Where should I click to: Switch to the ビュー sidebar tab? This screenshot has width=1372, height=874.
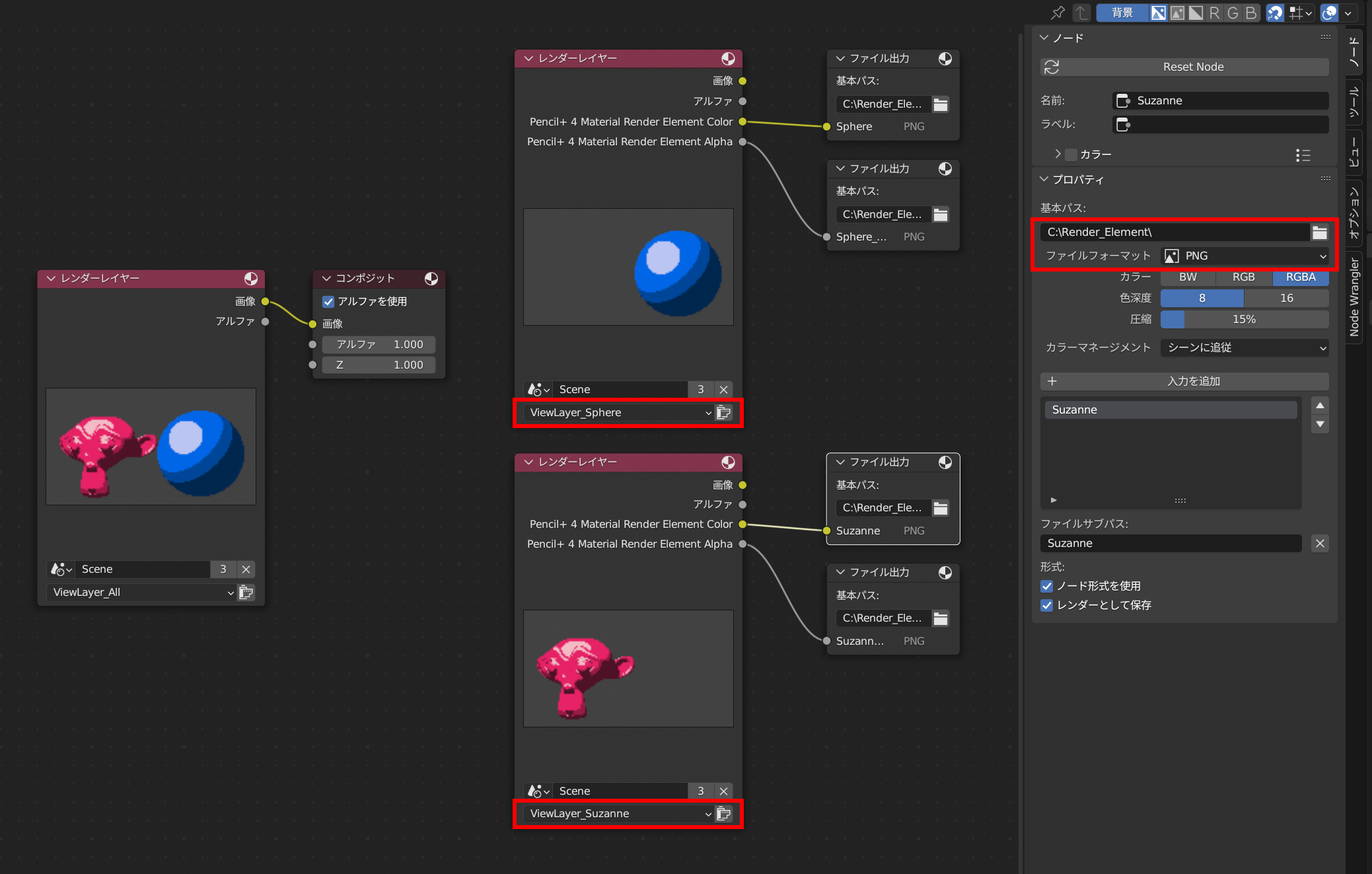(1354, 152)
